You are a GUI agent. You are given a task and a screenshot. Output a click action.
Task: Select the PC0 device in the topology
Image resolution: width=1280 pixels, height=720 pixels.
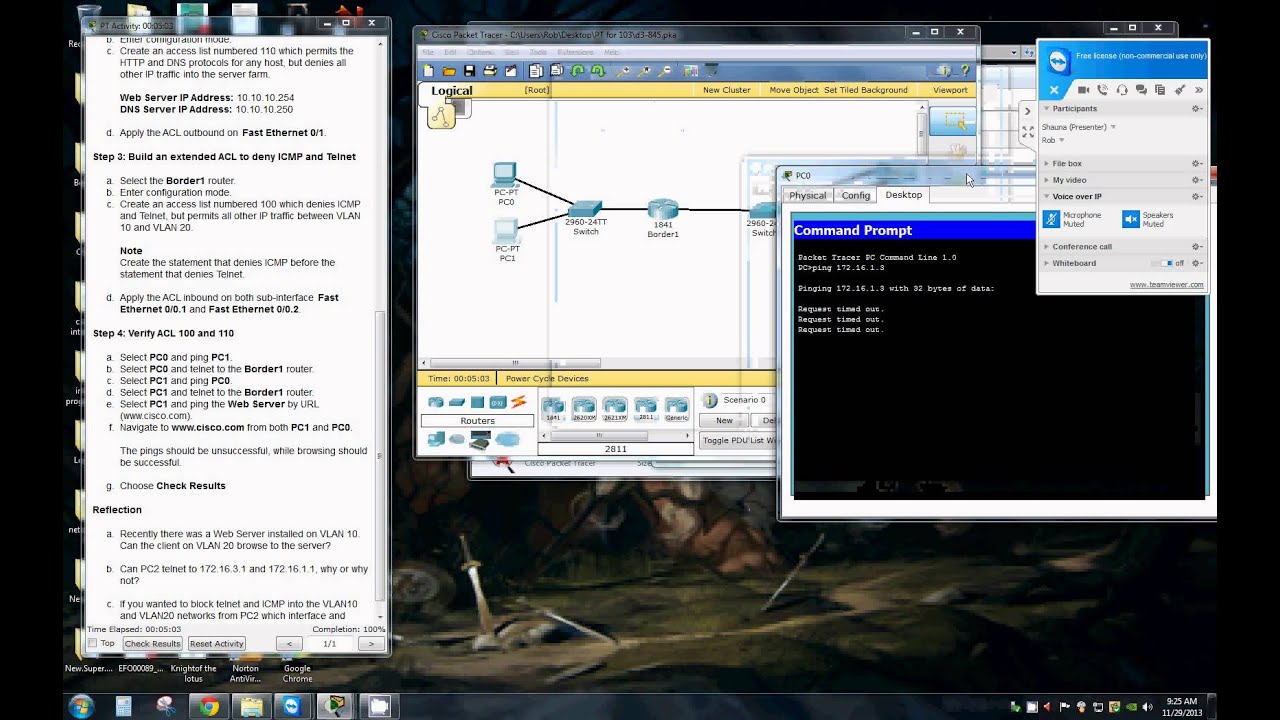pyautogui.click(x=505, y=176)
